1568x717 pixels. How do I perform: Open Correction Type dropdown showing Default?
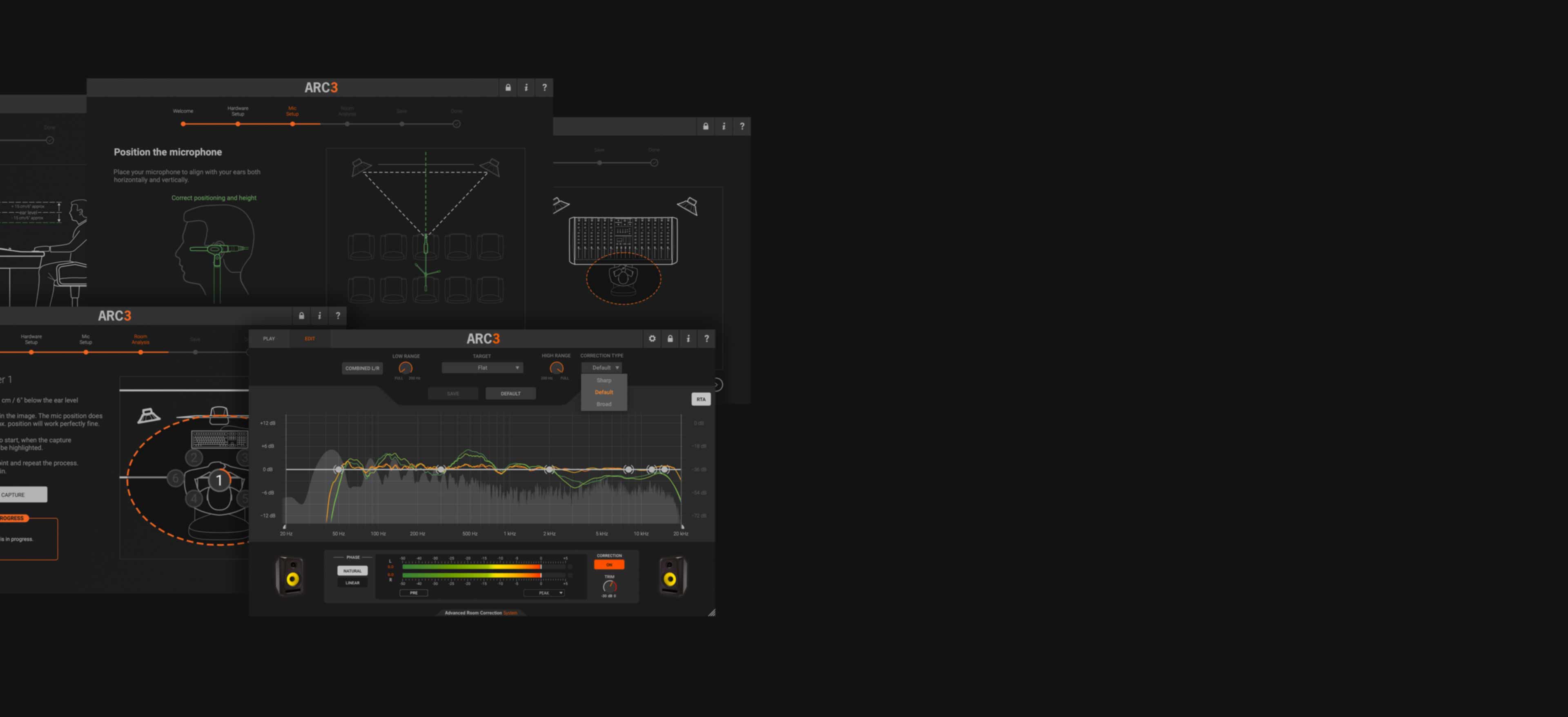(x=601, y=367)
